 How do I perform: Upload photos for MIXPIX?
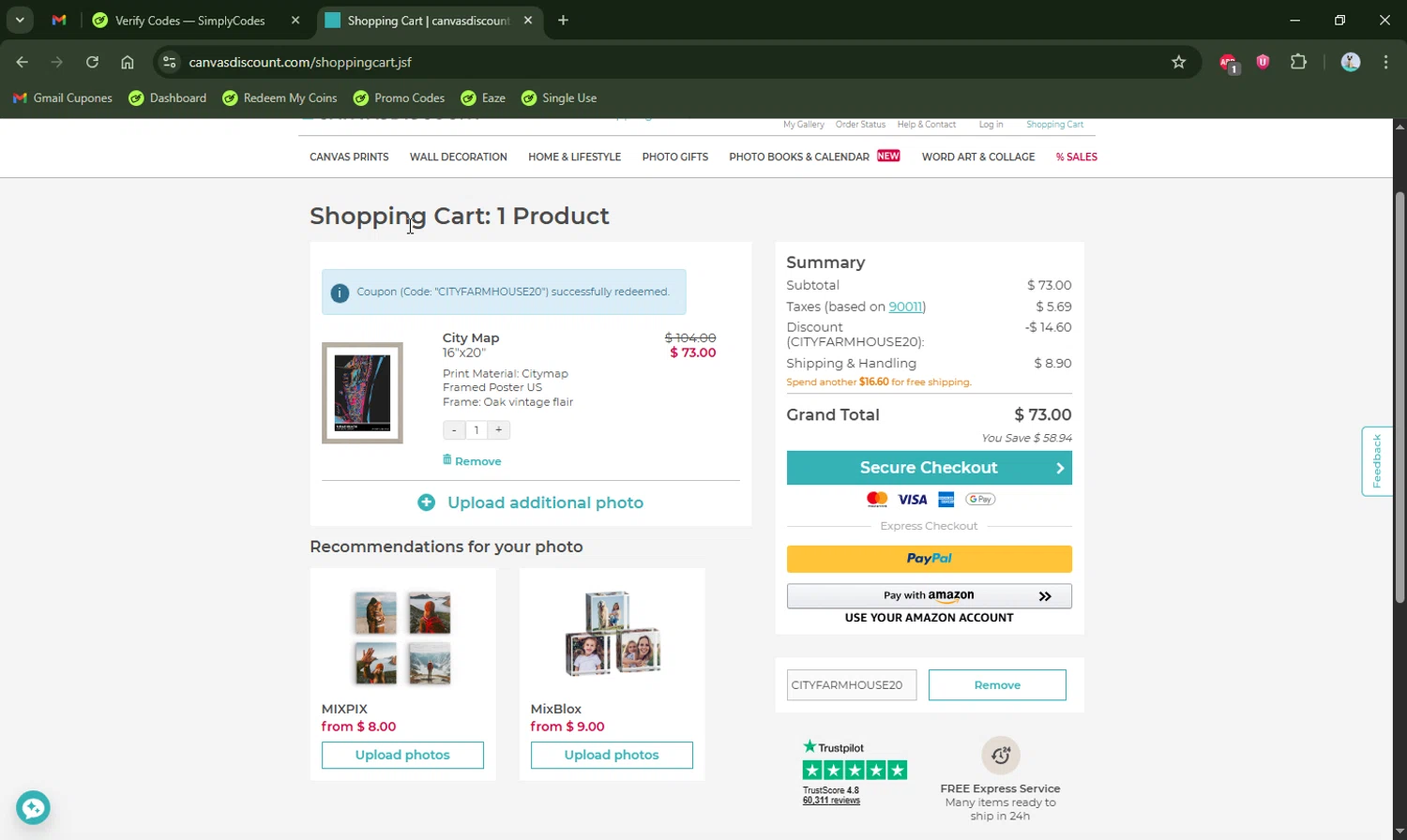tap(402, 755)
